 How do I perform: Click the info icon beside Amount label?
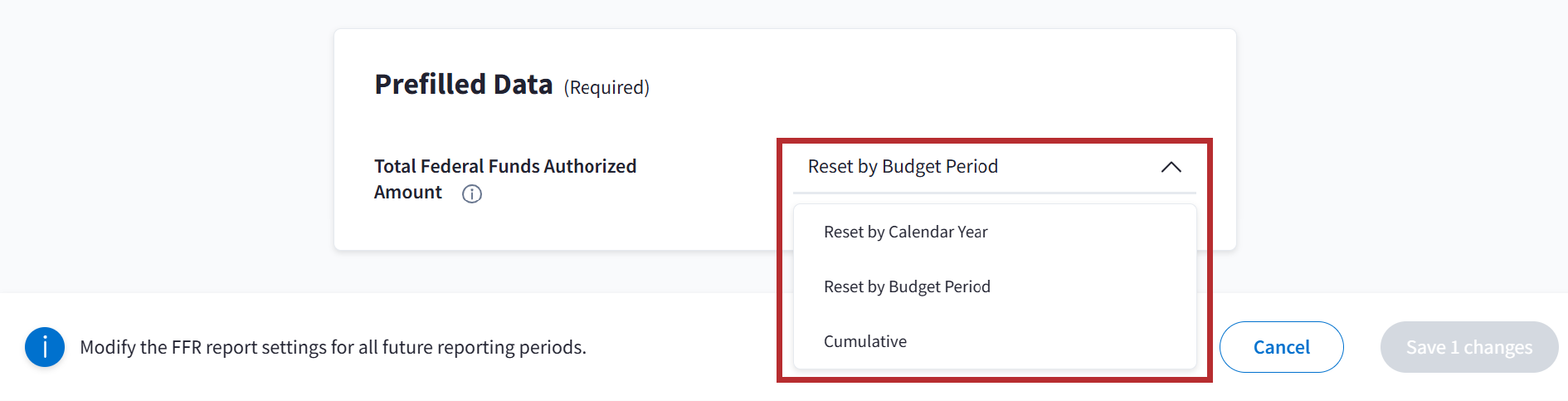[x=472, y=193]
